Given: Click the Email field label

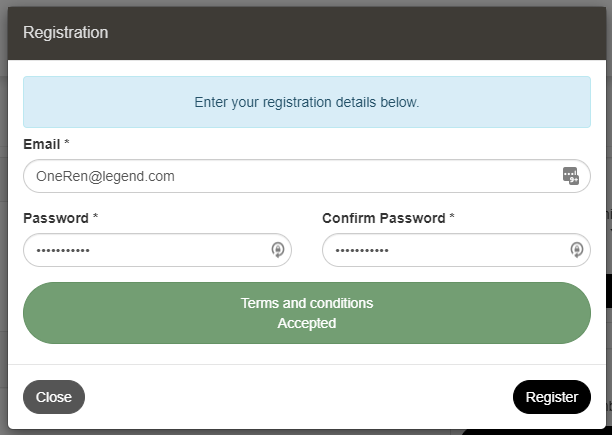Looking at the screenshot, I should click(x=41, y=144).
